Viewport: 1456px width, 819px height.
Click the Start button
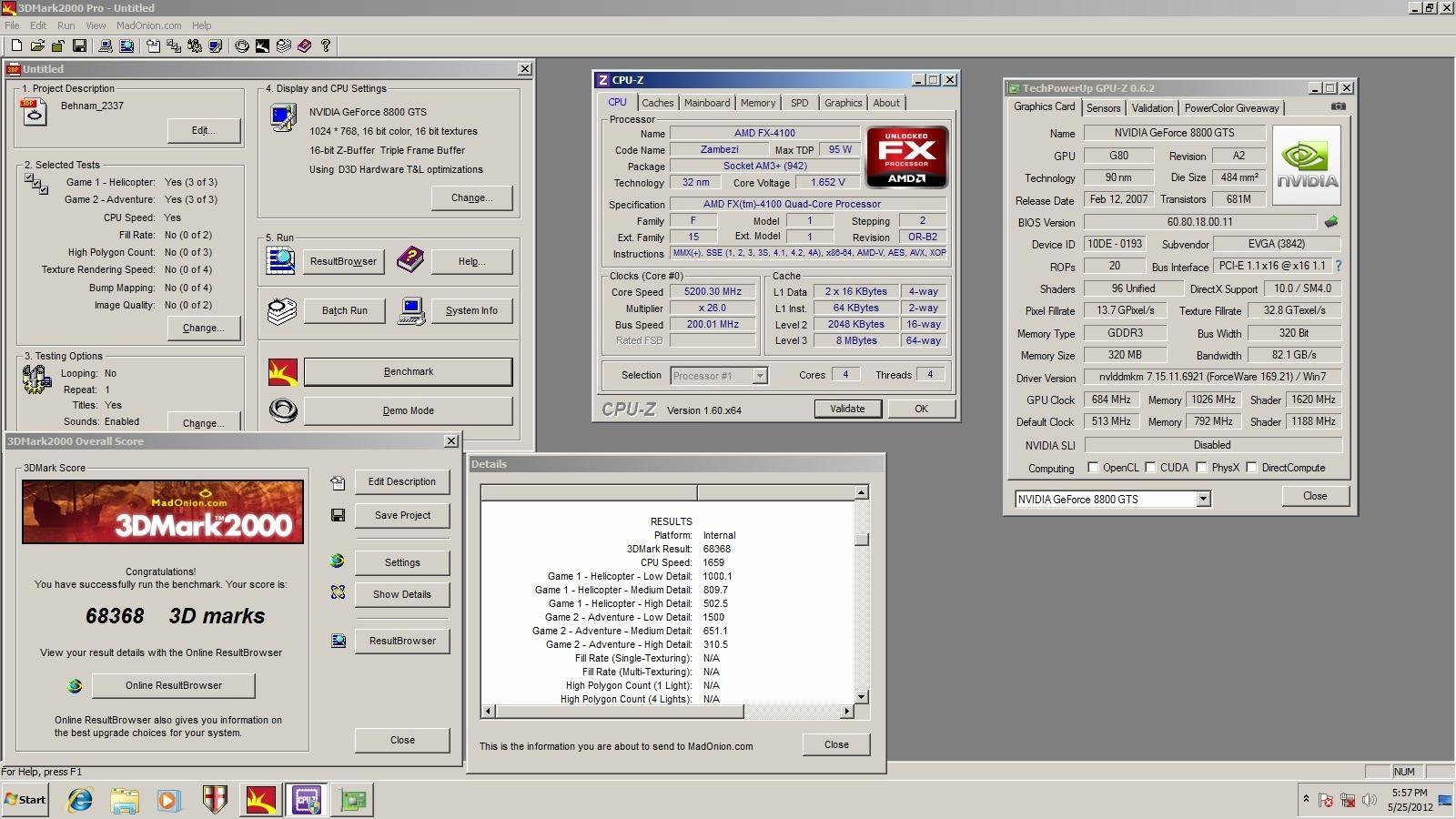(25, 800)
